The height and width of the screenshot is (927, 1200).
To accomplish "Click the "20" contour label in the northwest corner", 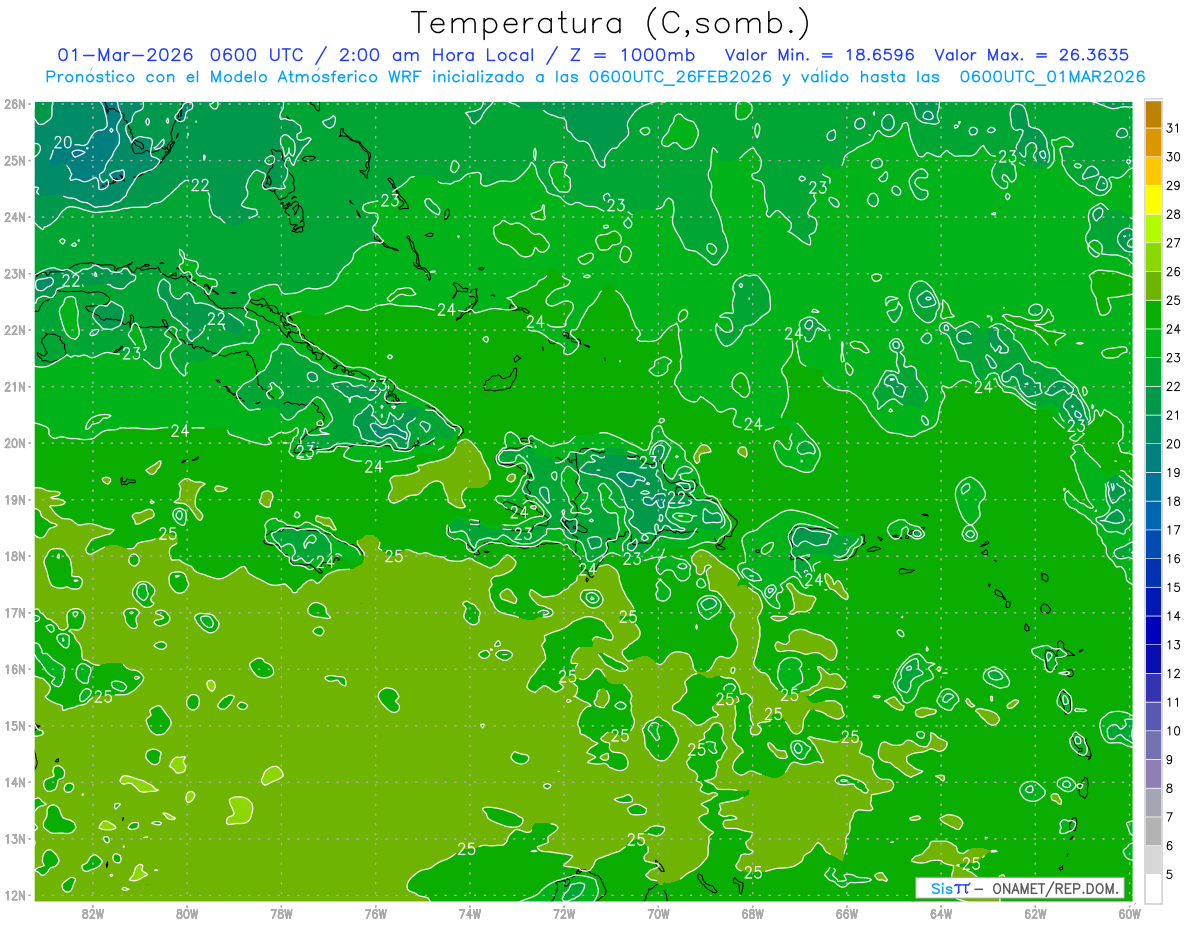I will point(62,143).
